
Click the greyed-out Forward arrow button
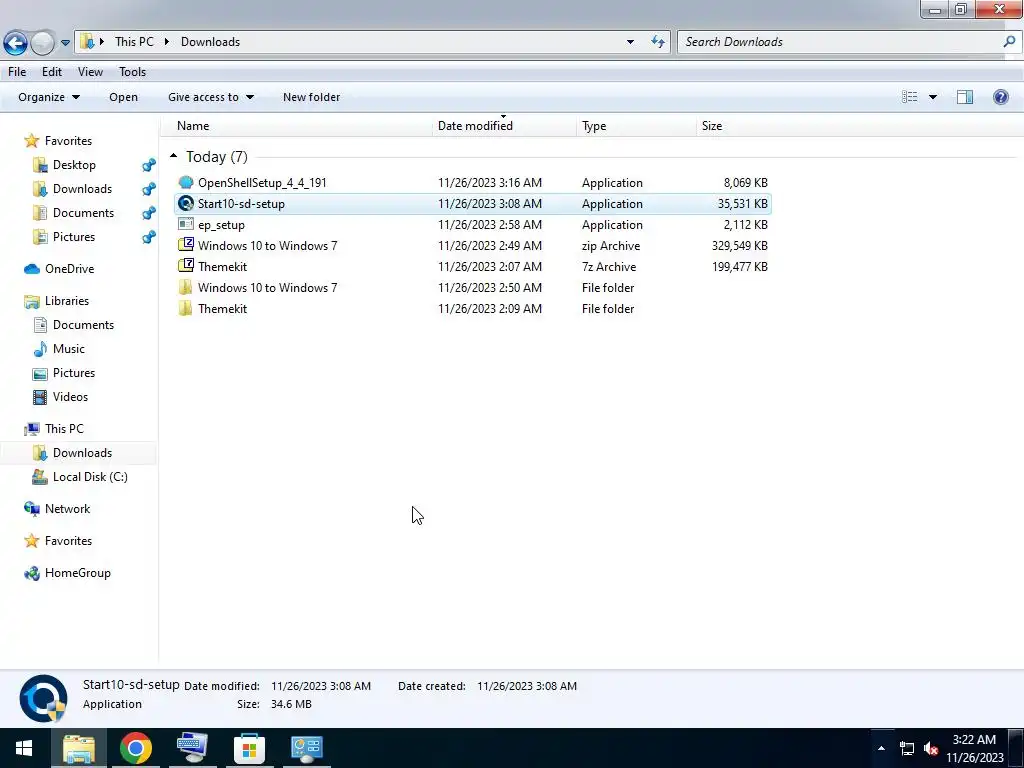pyautogui.click(x=43, y=43)
